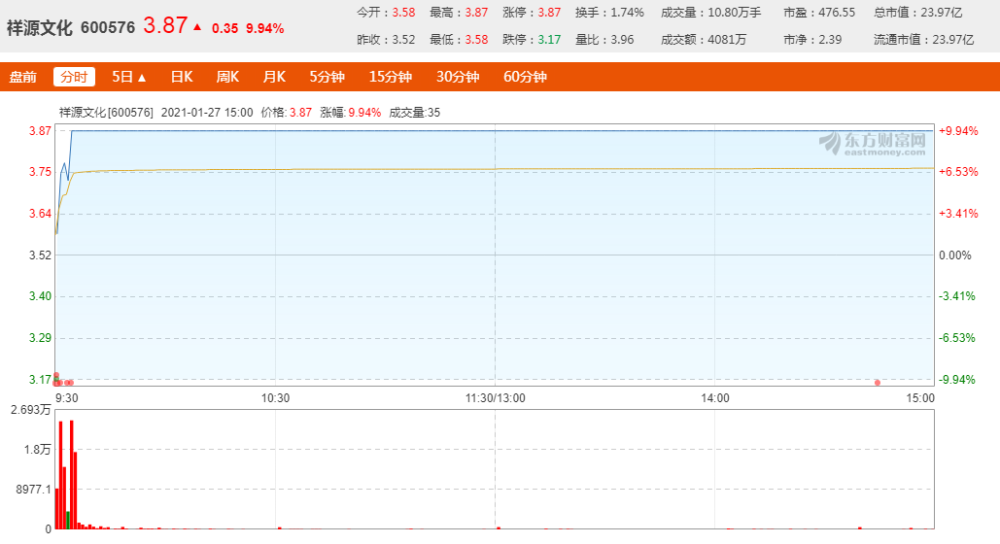The image size is (1000, 544).
Task: Click the 3.75 left price axis label
Action: [40, 172]
